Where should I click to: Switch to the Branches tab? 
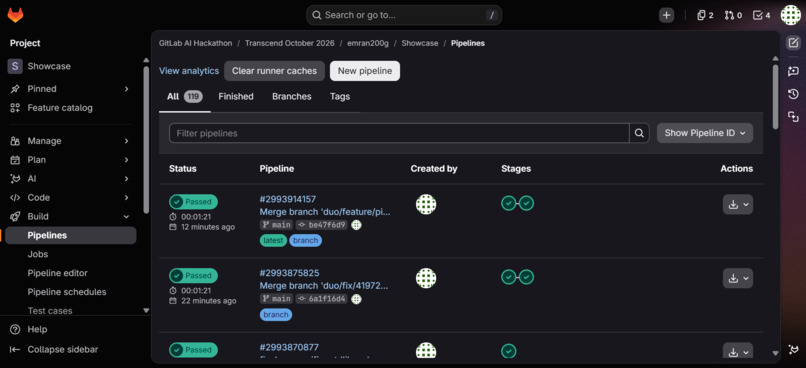tap(291, 97)
